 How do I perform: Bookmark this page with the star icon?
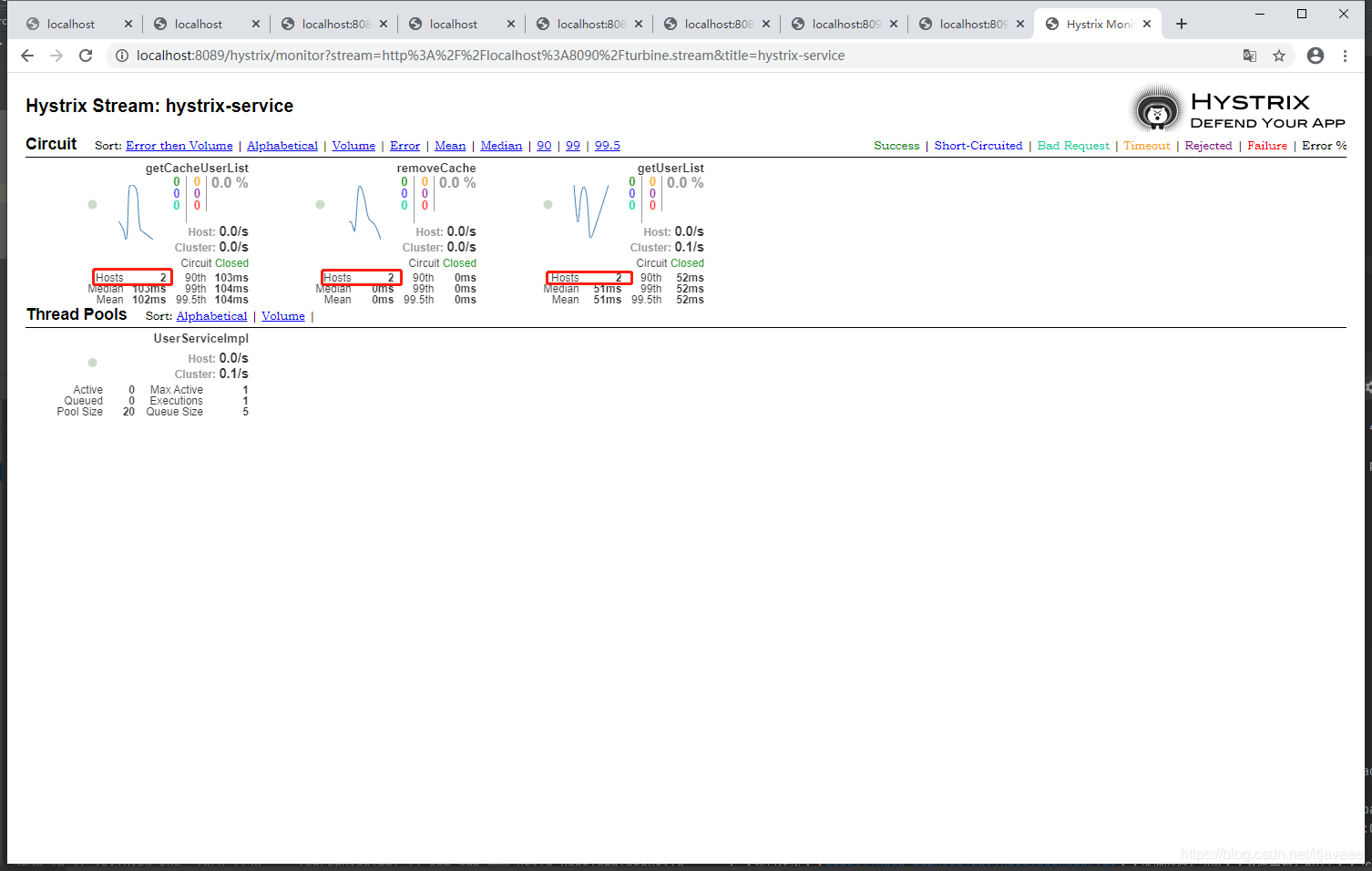pyautogui.click(x=1279, y=56)
